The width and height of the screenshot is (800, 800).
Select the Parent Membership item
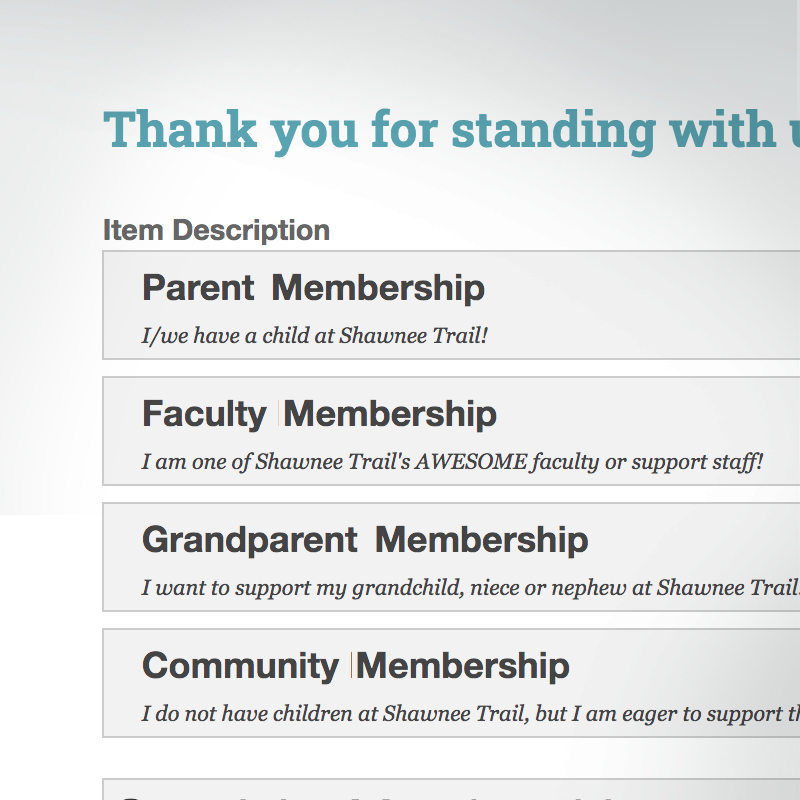(400, 305)
